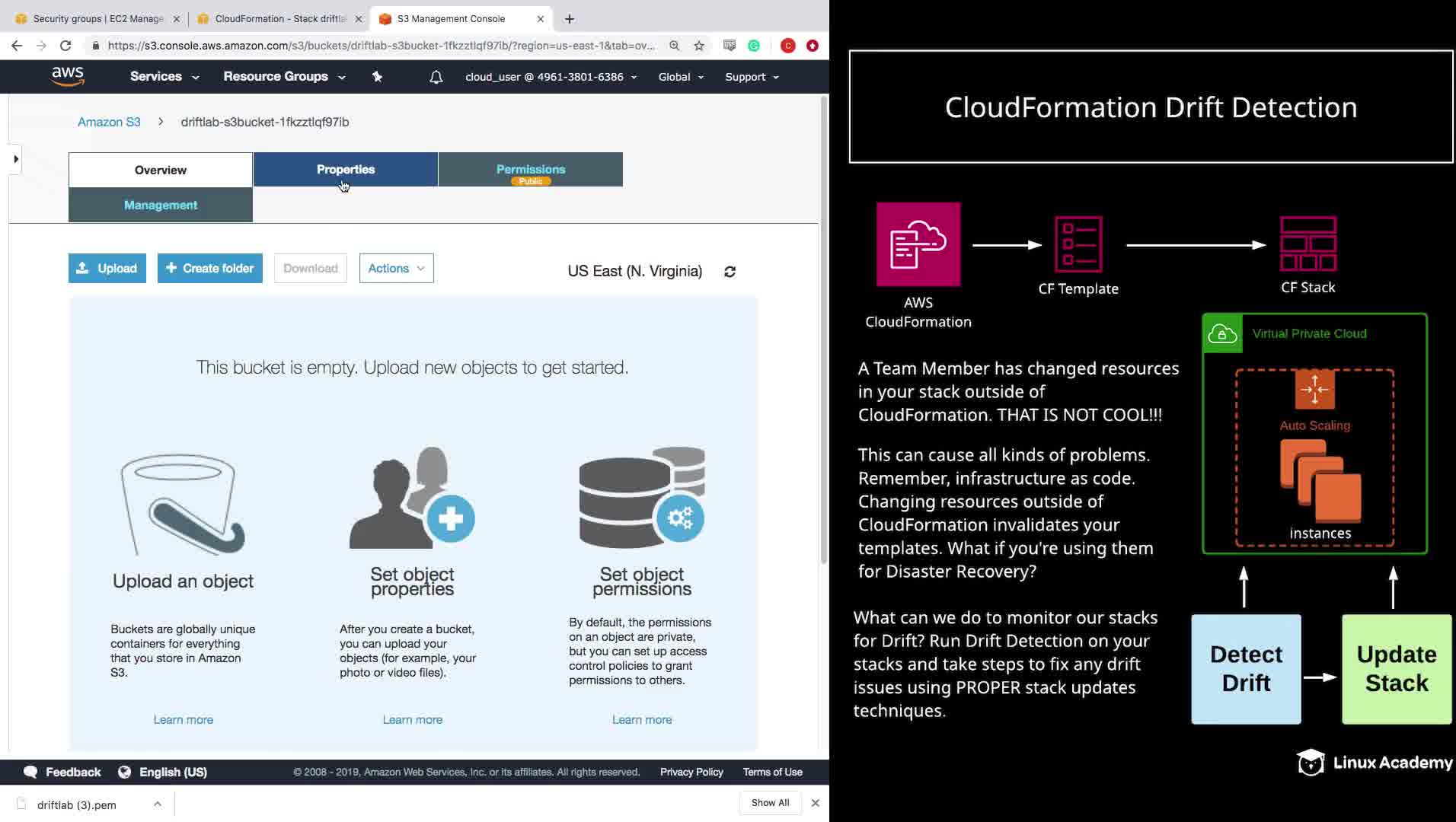Close the Security groups EC2 tab

pyautogui.click(x=177, y=19)
